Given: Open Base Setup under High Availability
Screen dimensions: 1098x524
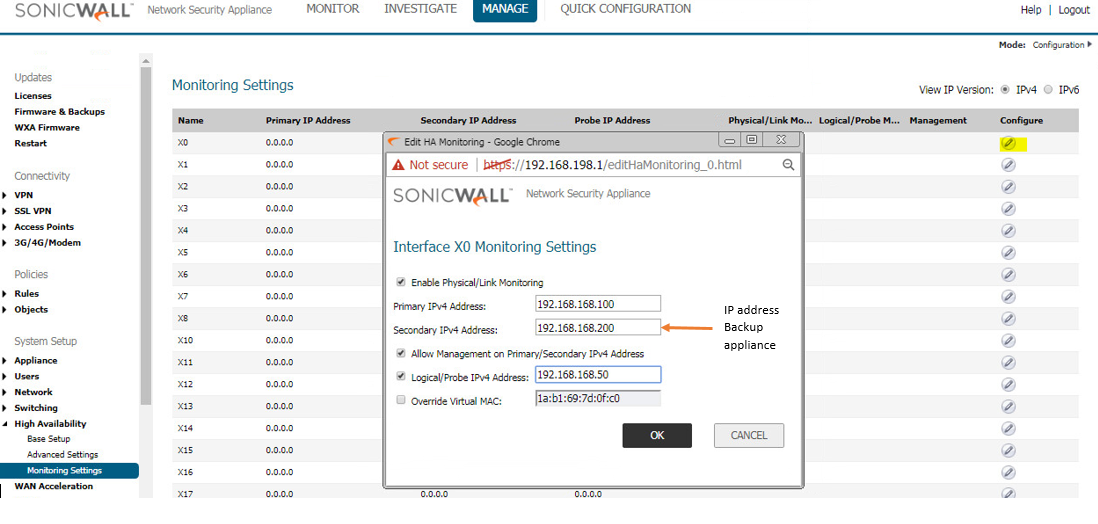Looking at the screenshot, I should pos(48,439).
